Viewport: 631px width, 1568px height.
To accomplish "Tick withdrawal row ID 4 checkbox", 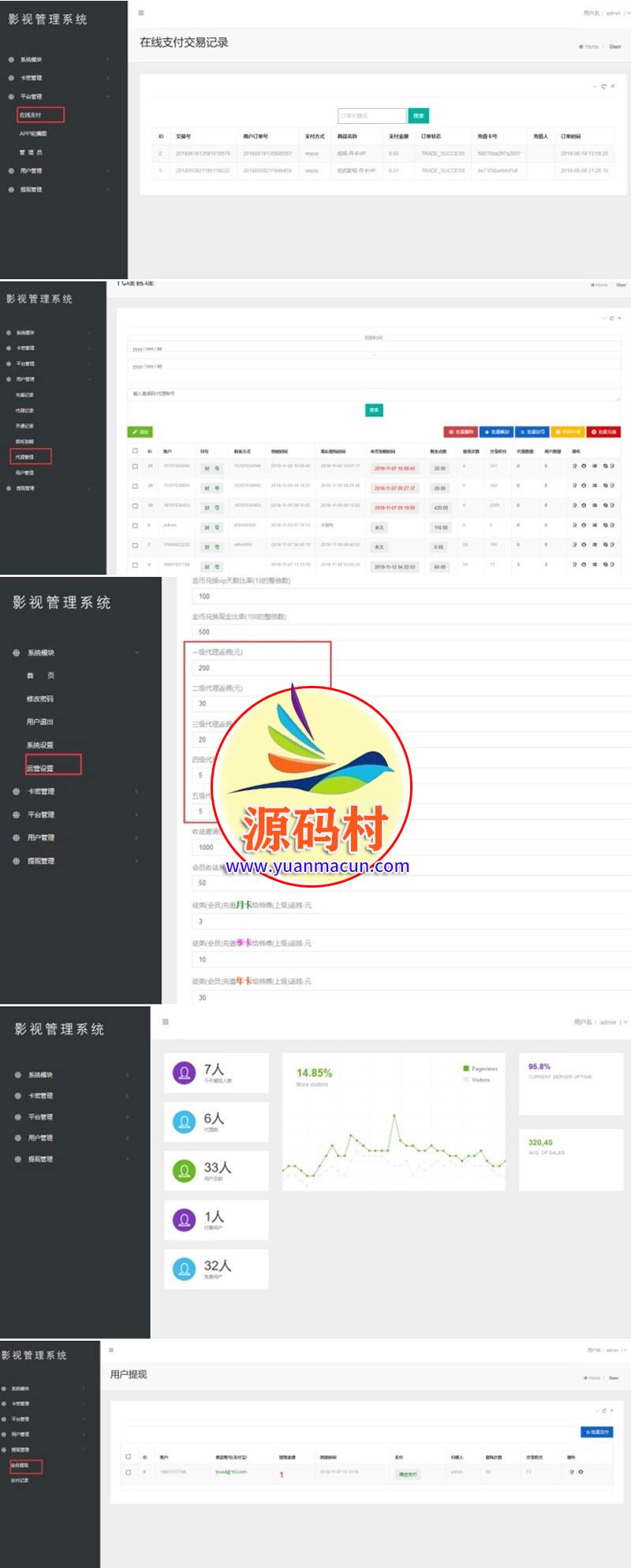I will pos(129,1472).
